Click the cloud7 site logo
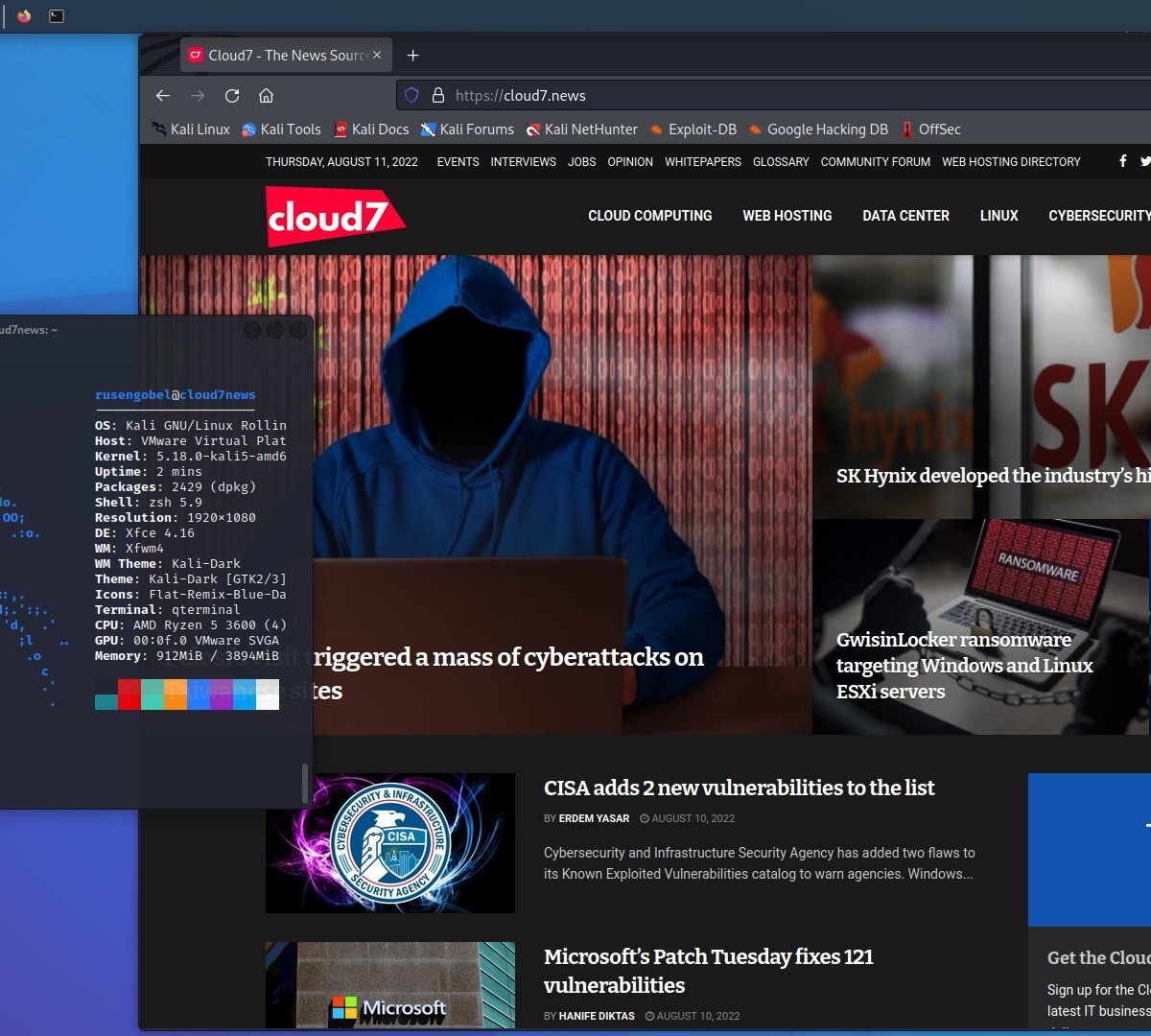The width and height of the screenshot is (1151, 1036). [x=335, y=217]
